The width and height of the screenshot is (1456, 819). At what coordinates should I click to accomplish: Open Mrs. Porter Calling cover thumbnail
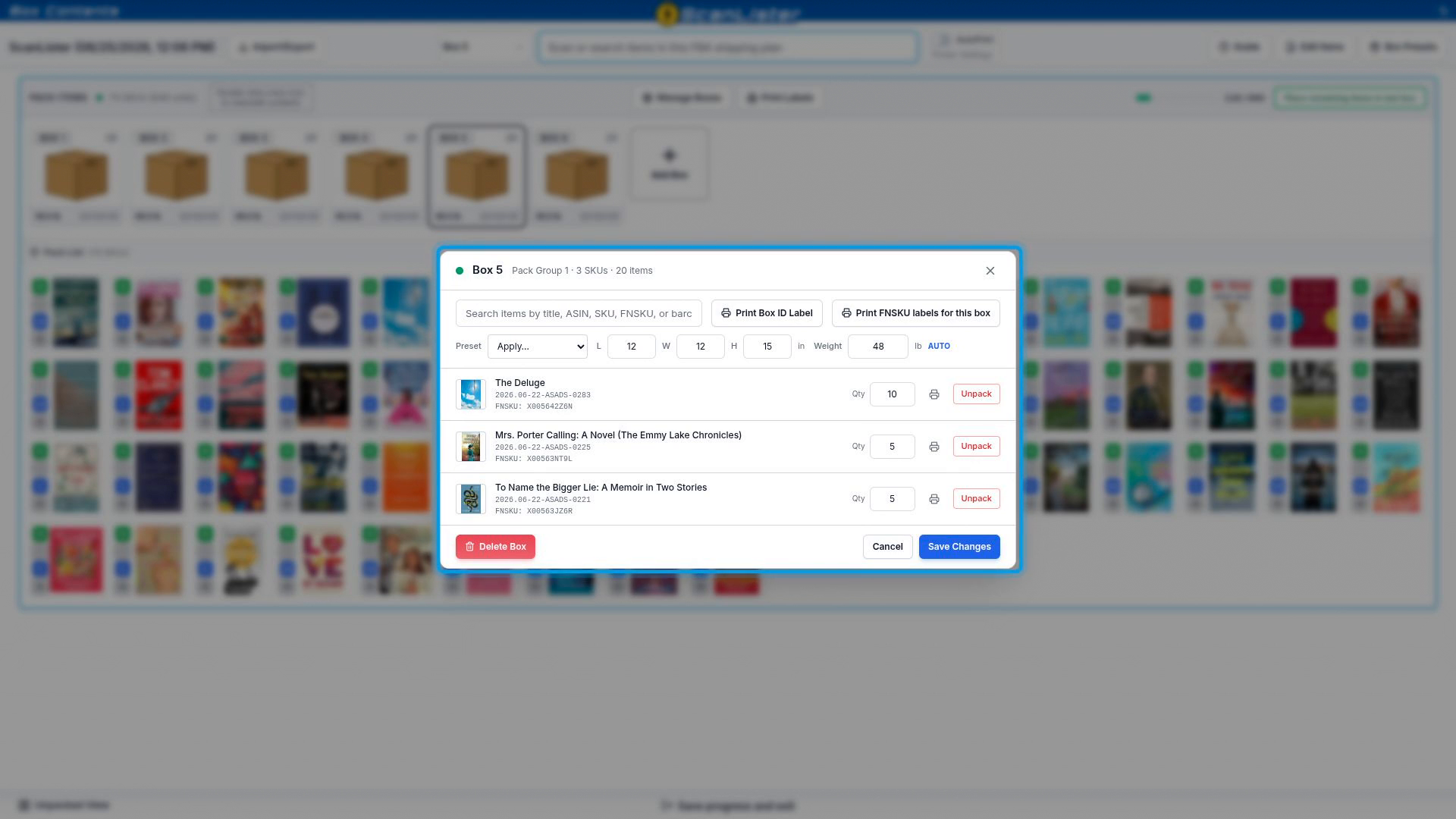pos(471,447)
